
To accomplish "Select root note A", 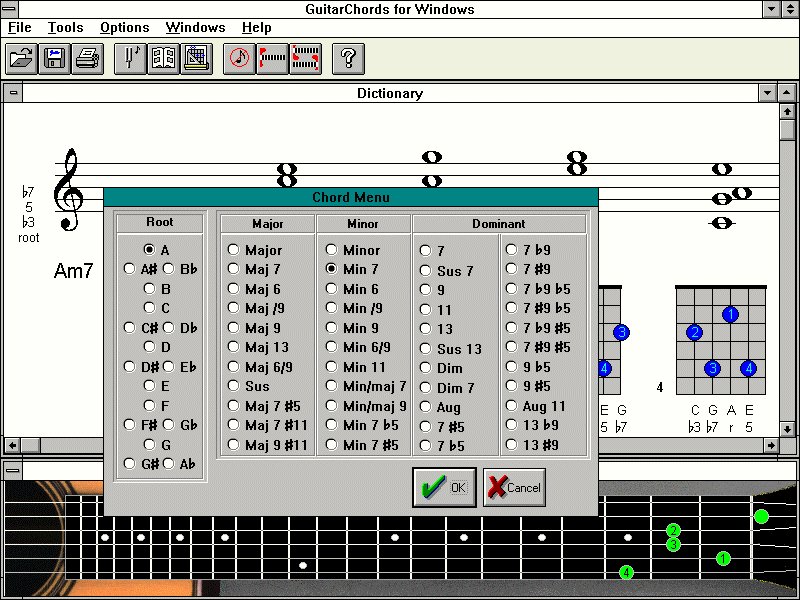I will (157, 249).
